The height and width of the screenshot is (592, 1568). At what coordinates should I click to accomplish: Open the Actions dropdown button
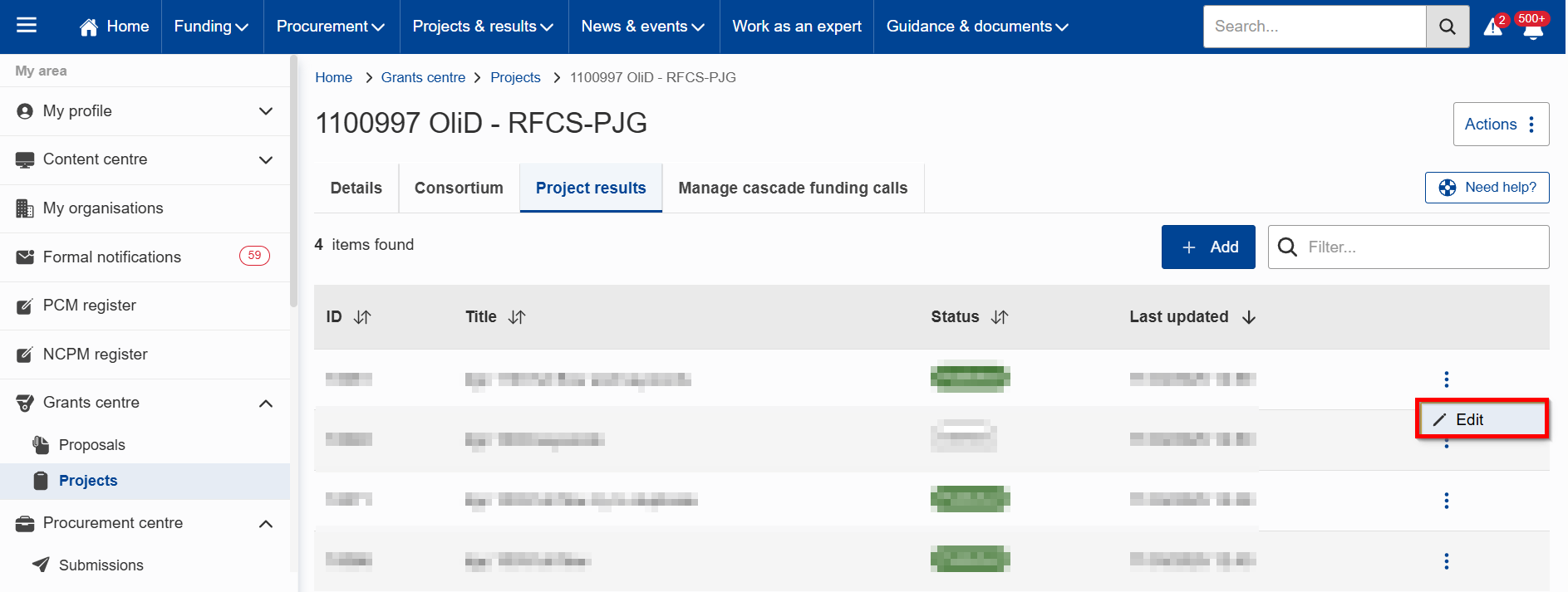1501,125
